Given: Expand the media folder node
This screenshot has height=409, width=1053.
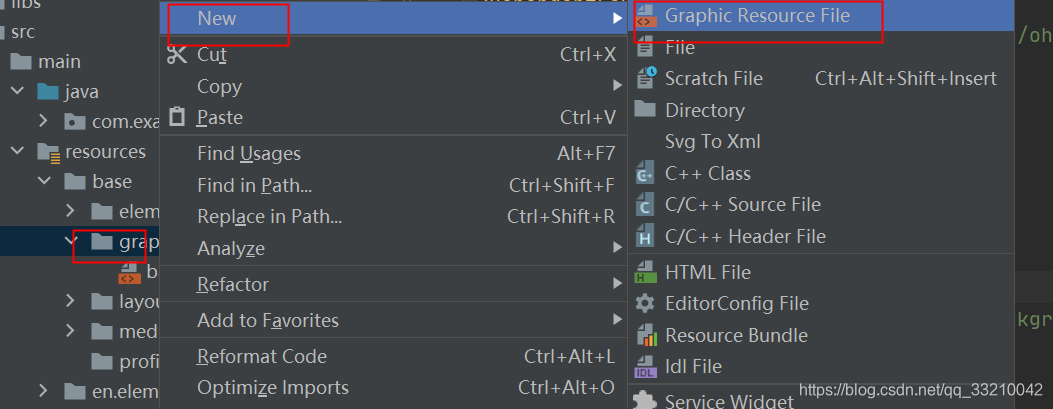Looking at the screenshot, I should coord(71,330).
